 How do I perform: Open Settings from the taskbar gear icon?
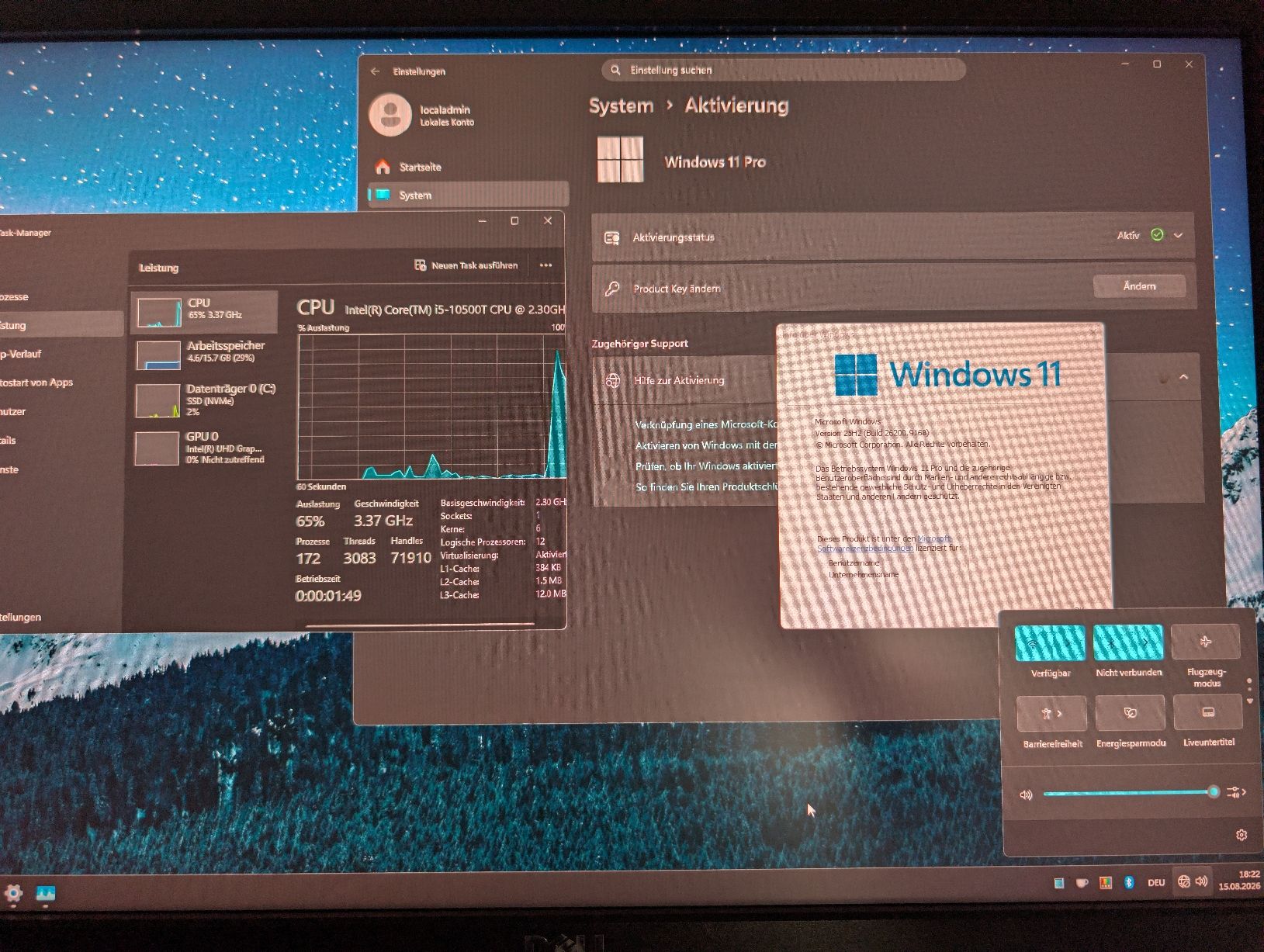[13, 894]
